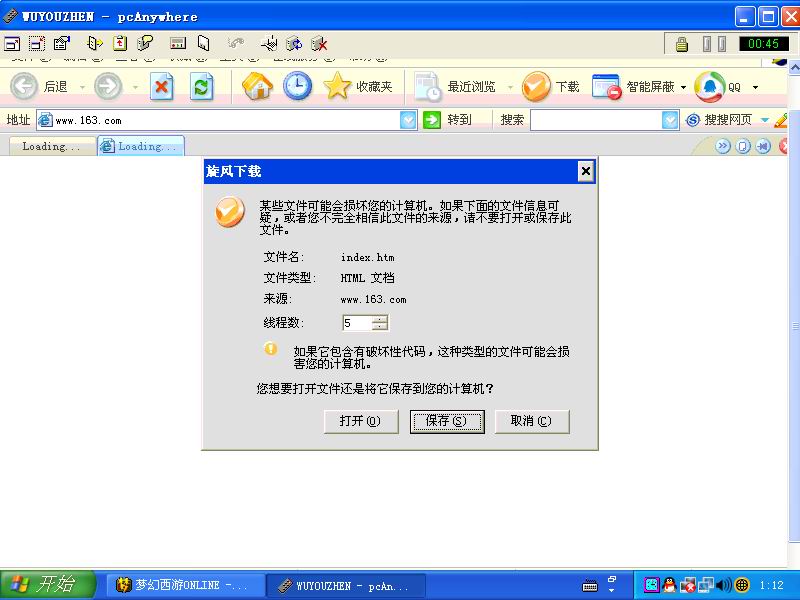Viewport: 800px width, 600px height.
Task: Click the browser forward arrow icon
Action: click(109, 86)
